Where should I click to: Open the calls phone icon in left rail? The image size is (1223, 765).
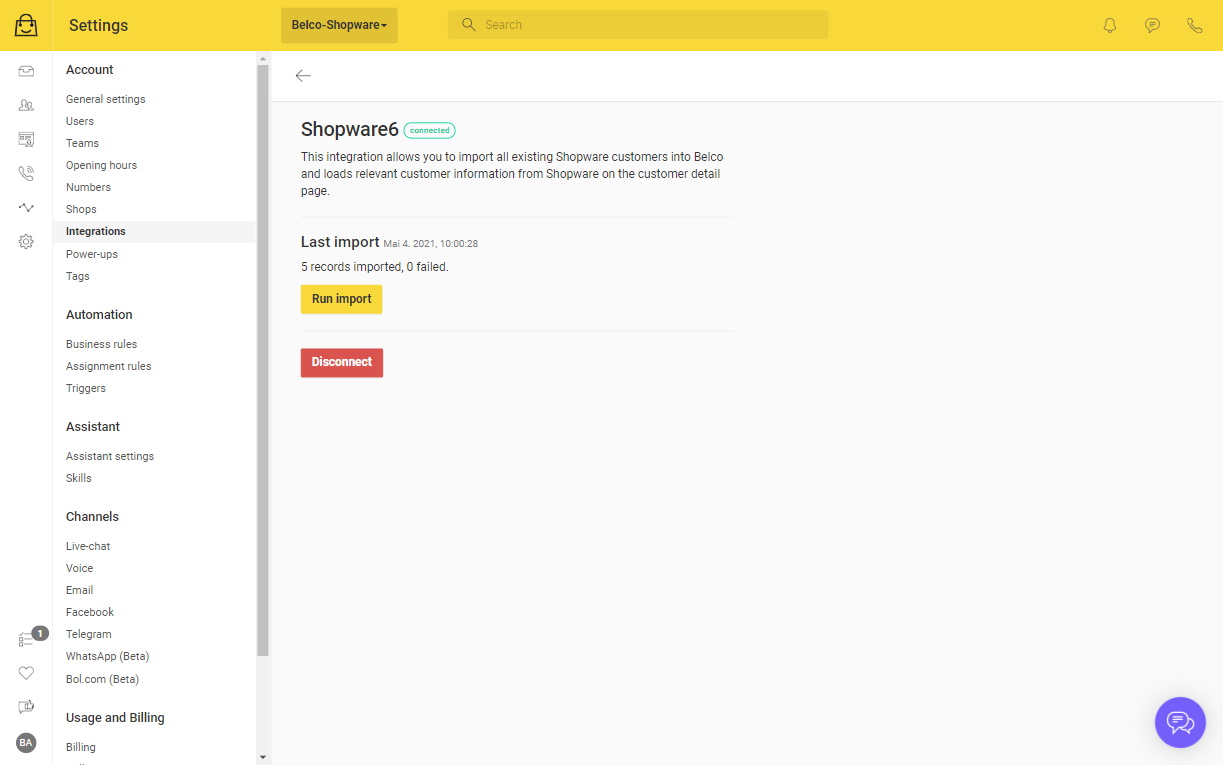pyautogui.click(x=26, y=173)
